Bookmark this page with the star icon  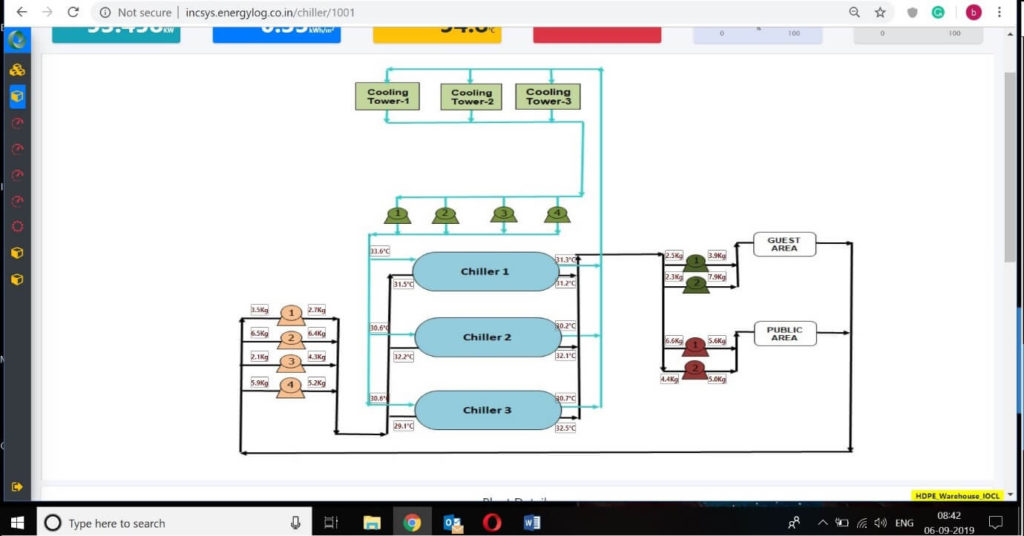pos(880,12)
